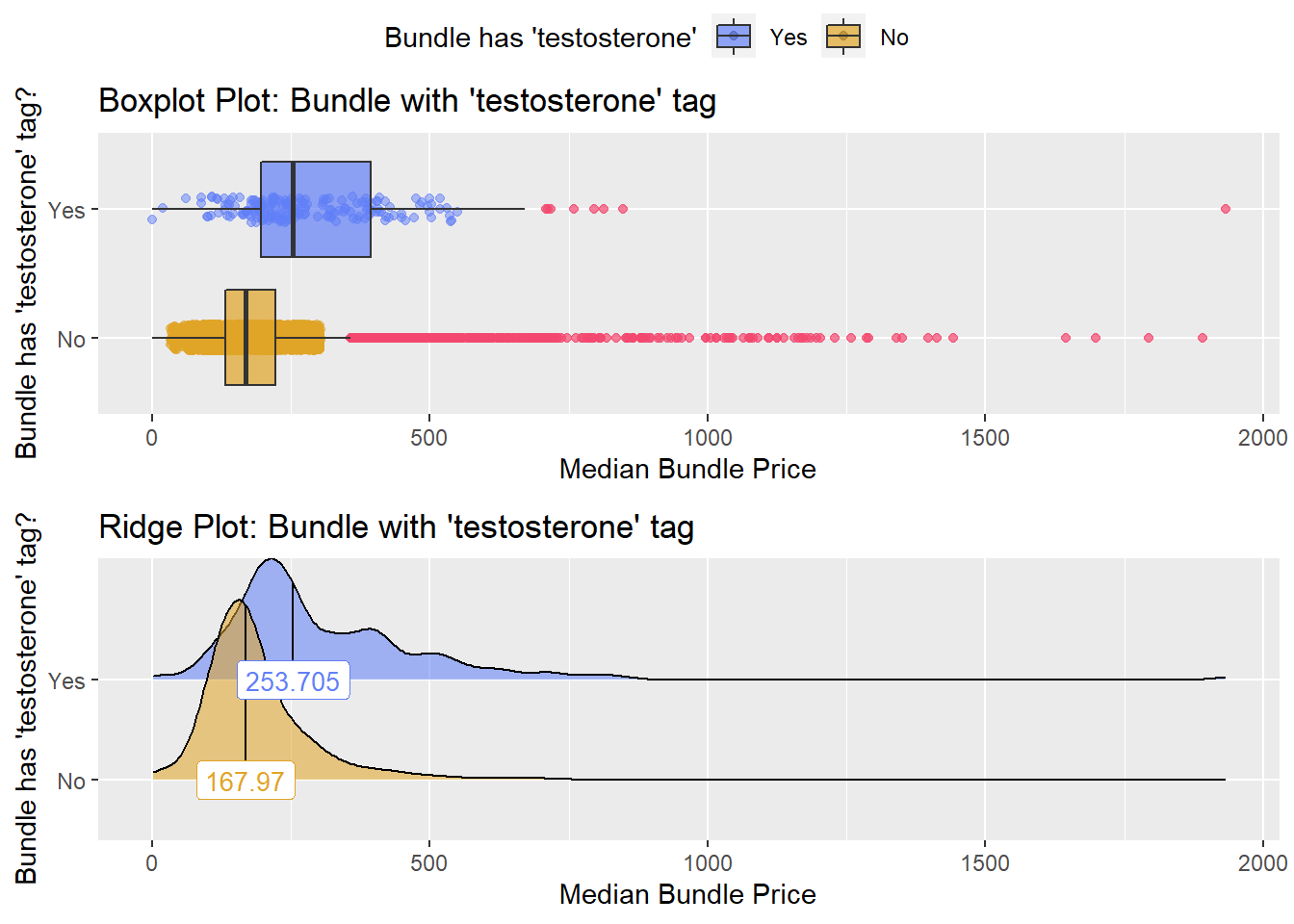Click the Ridge Plot title text
The image size is (1294, 924).
(x=396, y=527)
